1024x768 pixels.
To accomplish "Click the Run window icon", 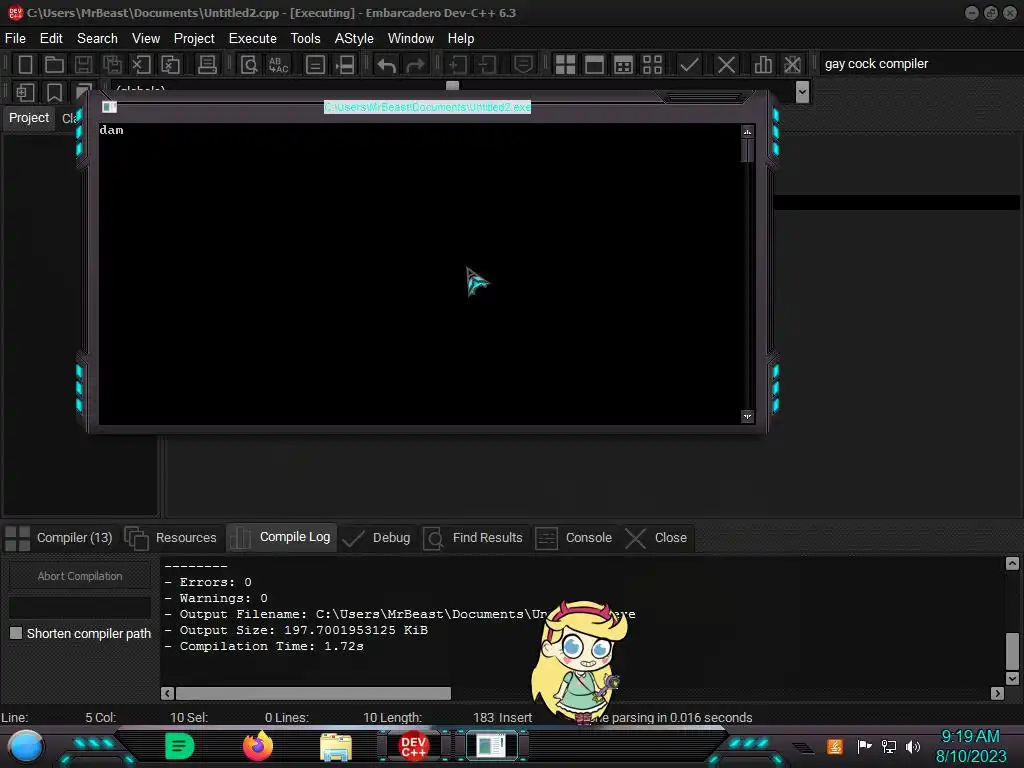I will pyautogui.click(x=594, y=65).
